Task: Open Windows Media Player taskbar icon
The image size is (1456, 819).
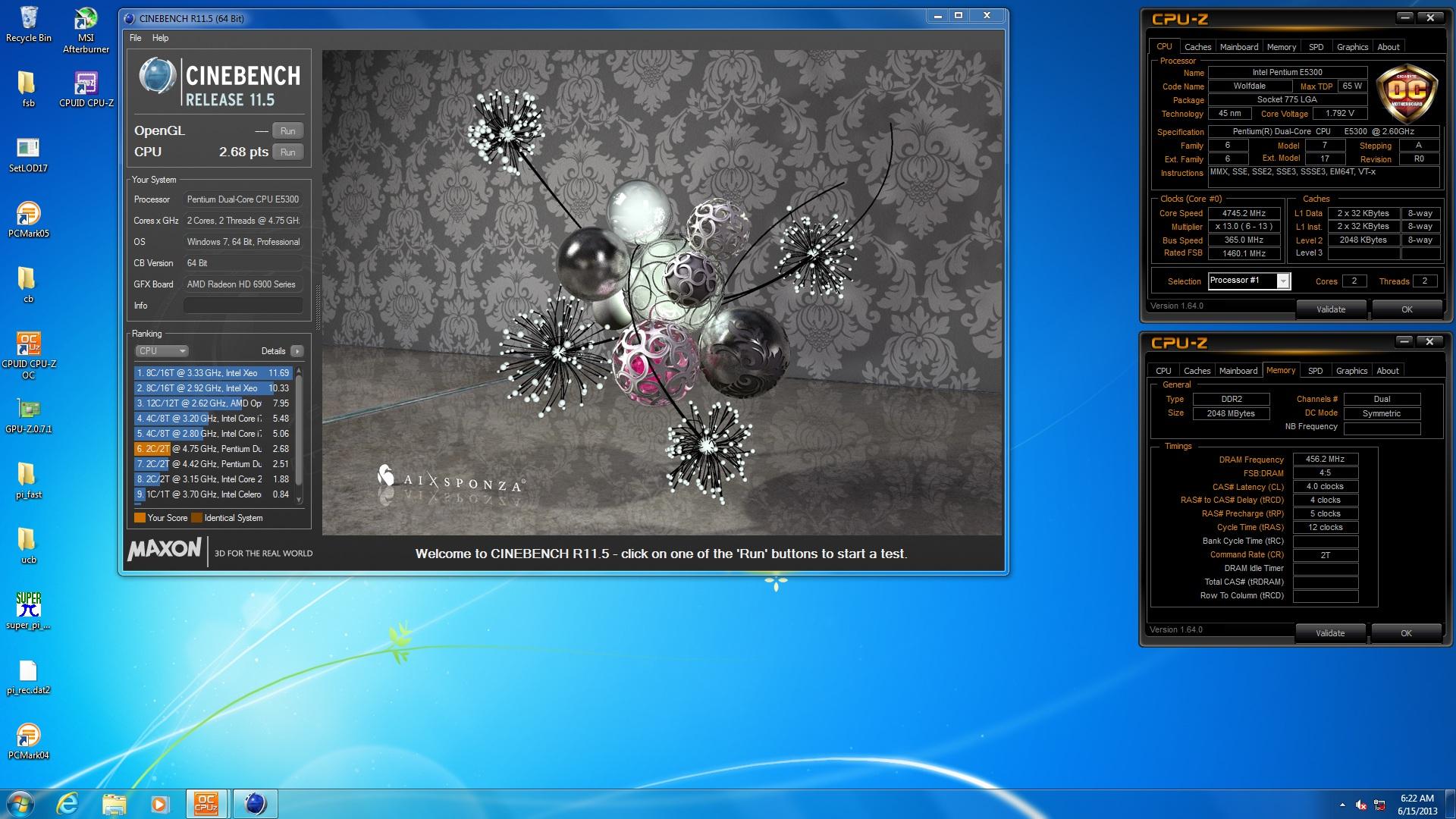Action: tap(159, 804)
